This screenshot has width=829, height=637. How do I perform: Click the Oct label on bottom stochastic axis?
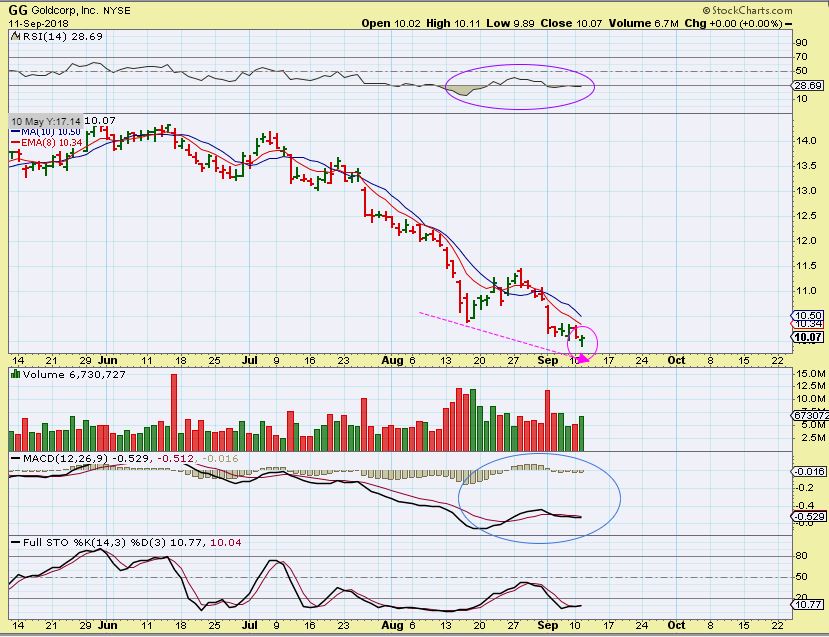click(x=676, y=625)
